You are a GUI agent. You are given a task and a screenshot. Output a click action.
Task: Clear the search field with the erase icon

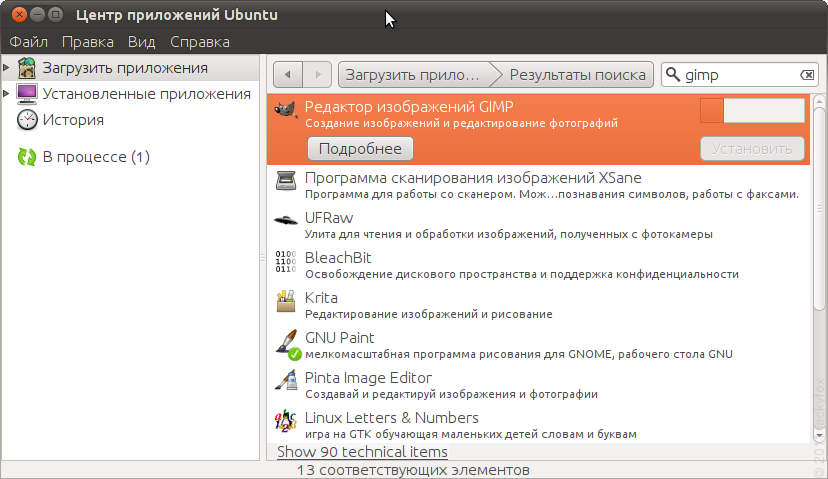807,75
